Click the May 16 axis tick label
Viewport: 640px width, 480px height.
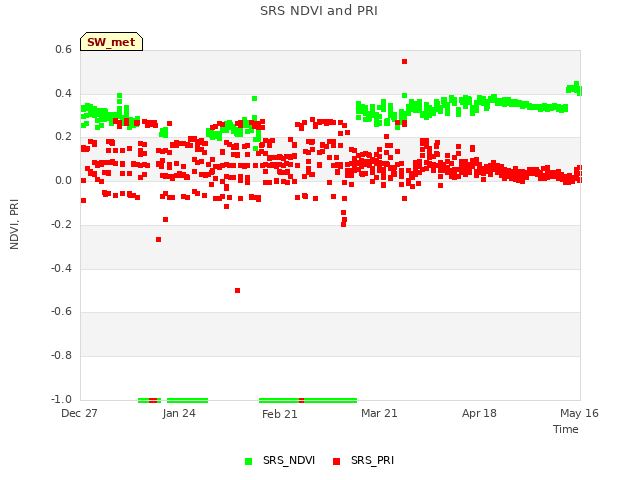click(579, 413)
